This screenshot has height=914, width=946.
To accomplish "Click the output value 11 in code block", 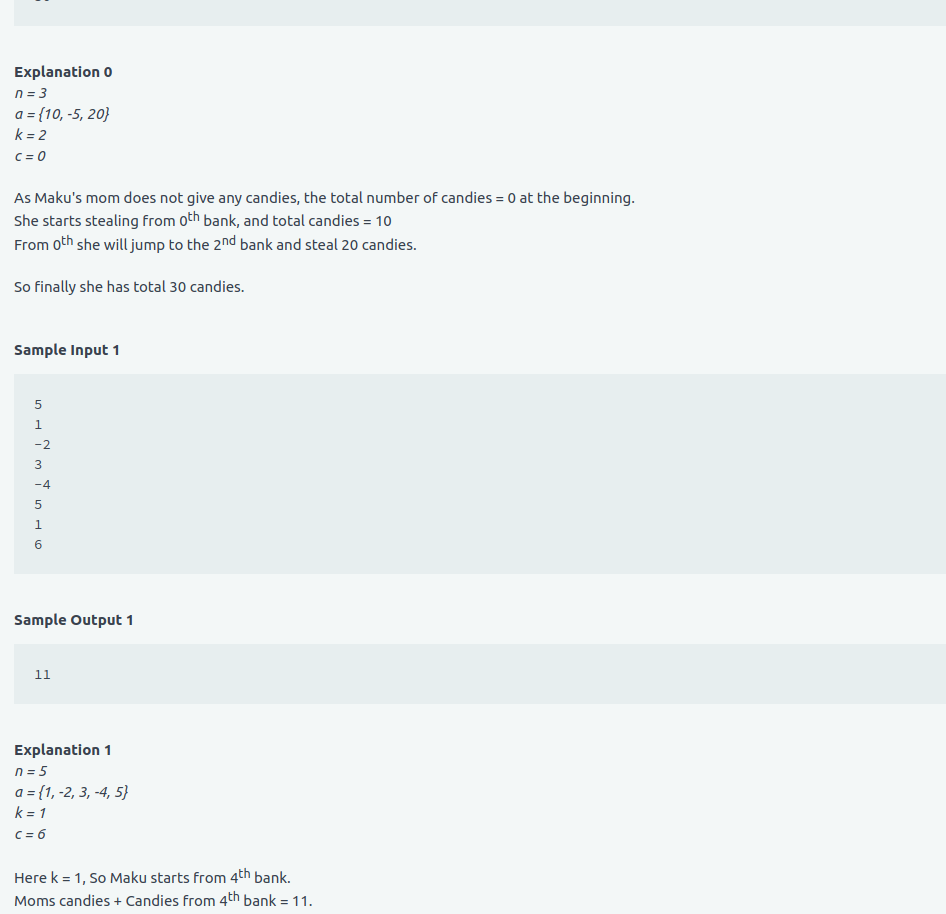I will [x=42, y=674].
